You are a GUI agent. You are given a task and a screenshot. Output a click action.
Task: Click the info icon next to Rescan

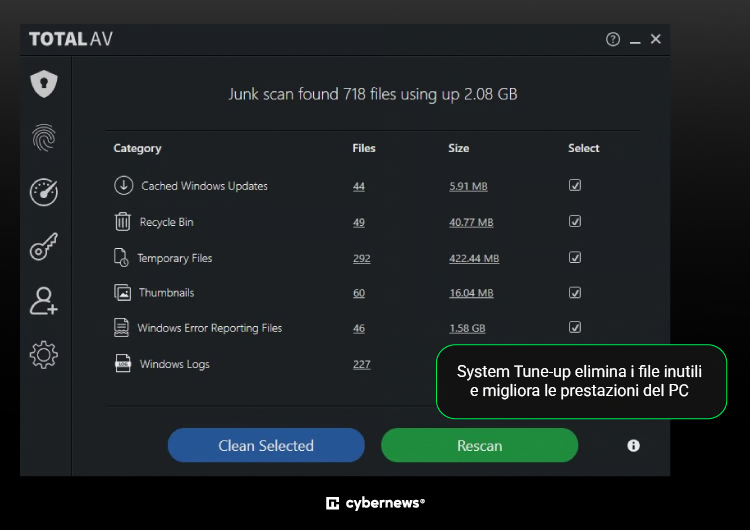pyautogui.click(x=633, y=446)
